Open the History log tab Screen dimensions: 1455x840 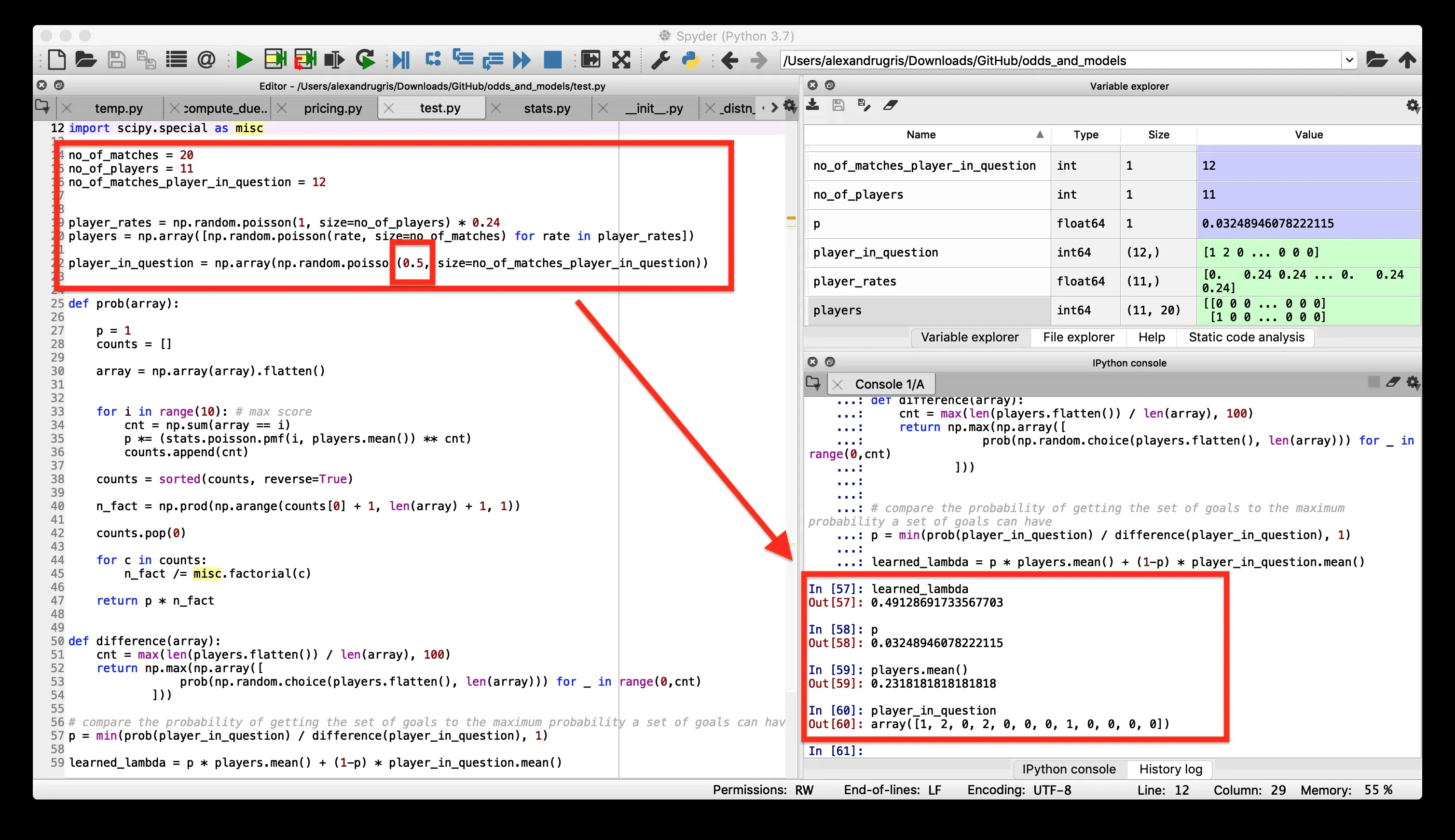[x=1170, y=769]
